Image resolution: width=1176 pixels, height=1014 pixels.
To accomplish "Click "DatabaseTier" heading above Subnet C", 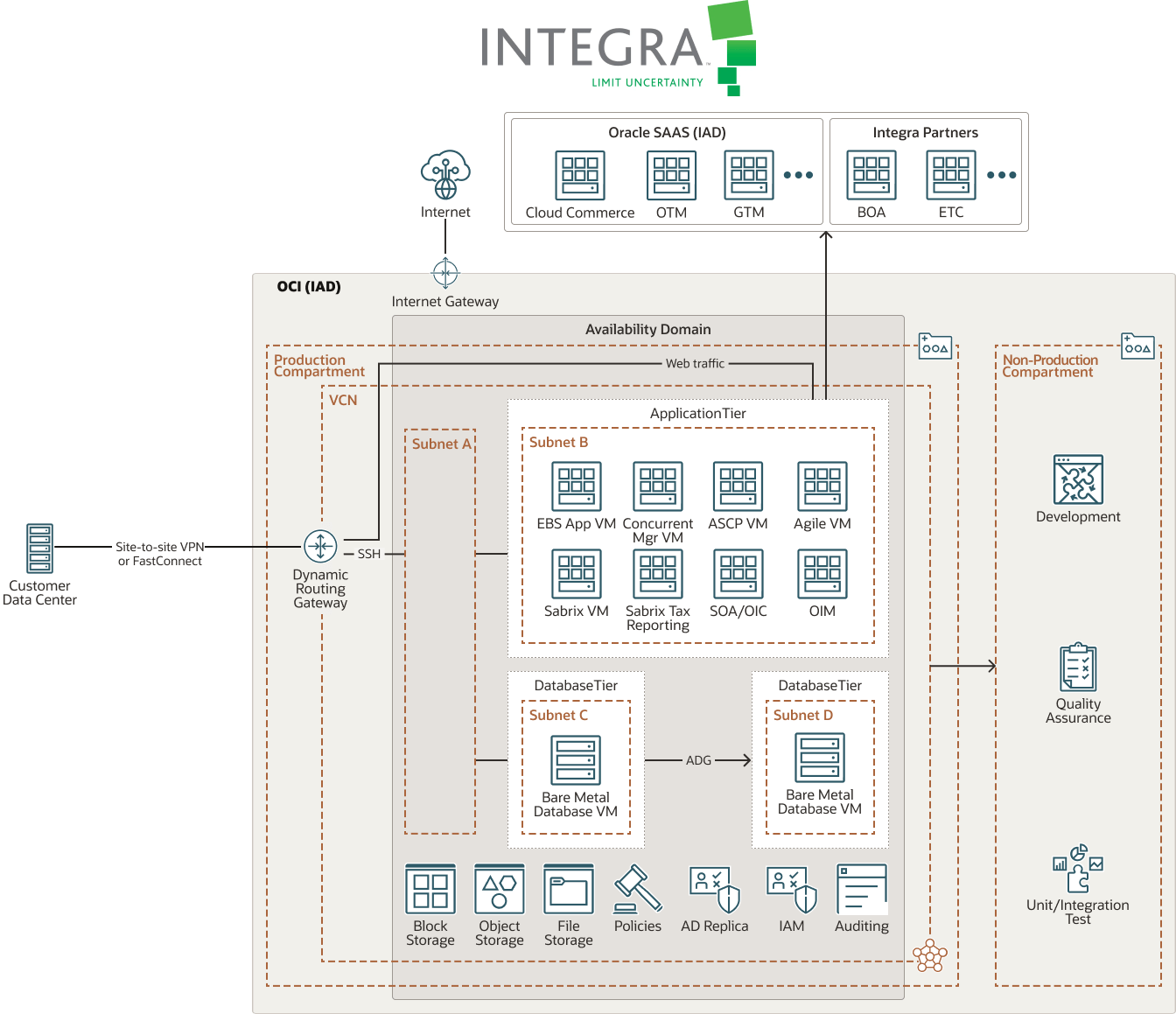I will click(x=576, y=686).
